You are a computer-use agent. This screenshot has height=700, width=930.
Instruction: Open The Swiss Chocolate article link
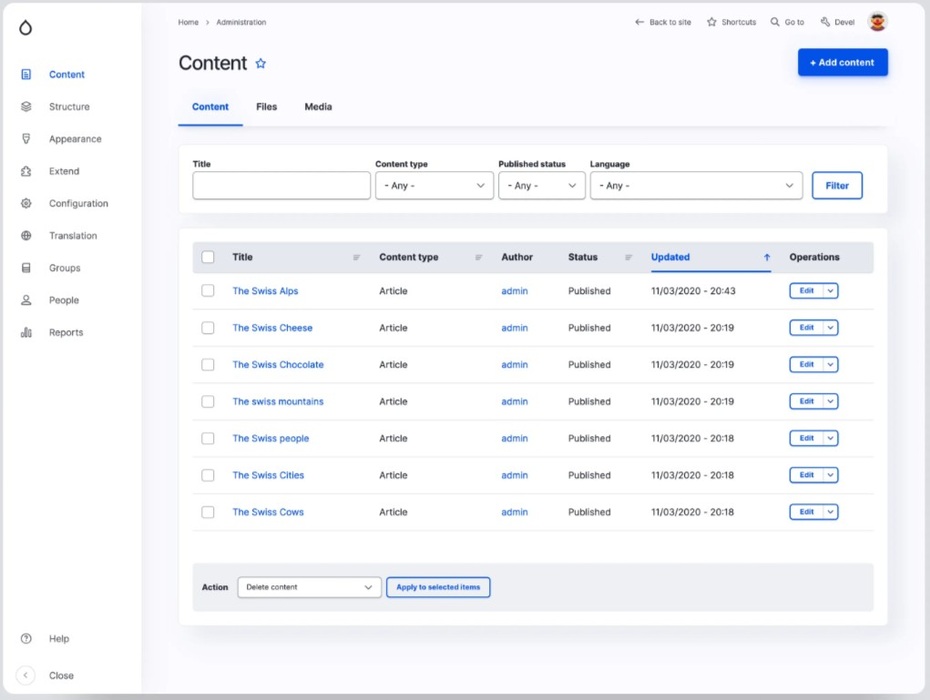tap(278, 365)
